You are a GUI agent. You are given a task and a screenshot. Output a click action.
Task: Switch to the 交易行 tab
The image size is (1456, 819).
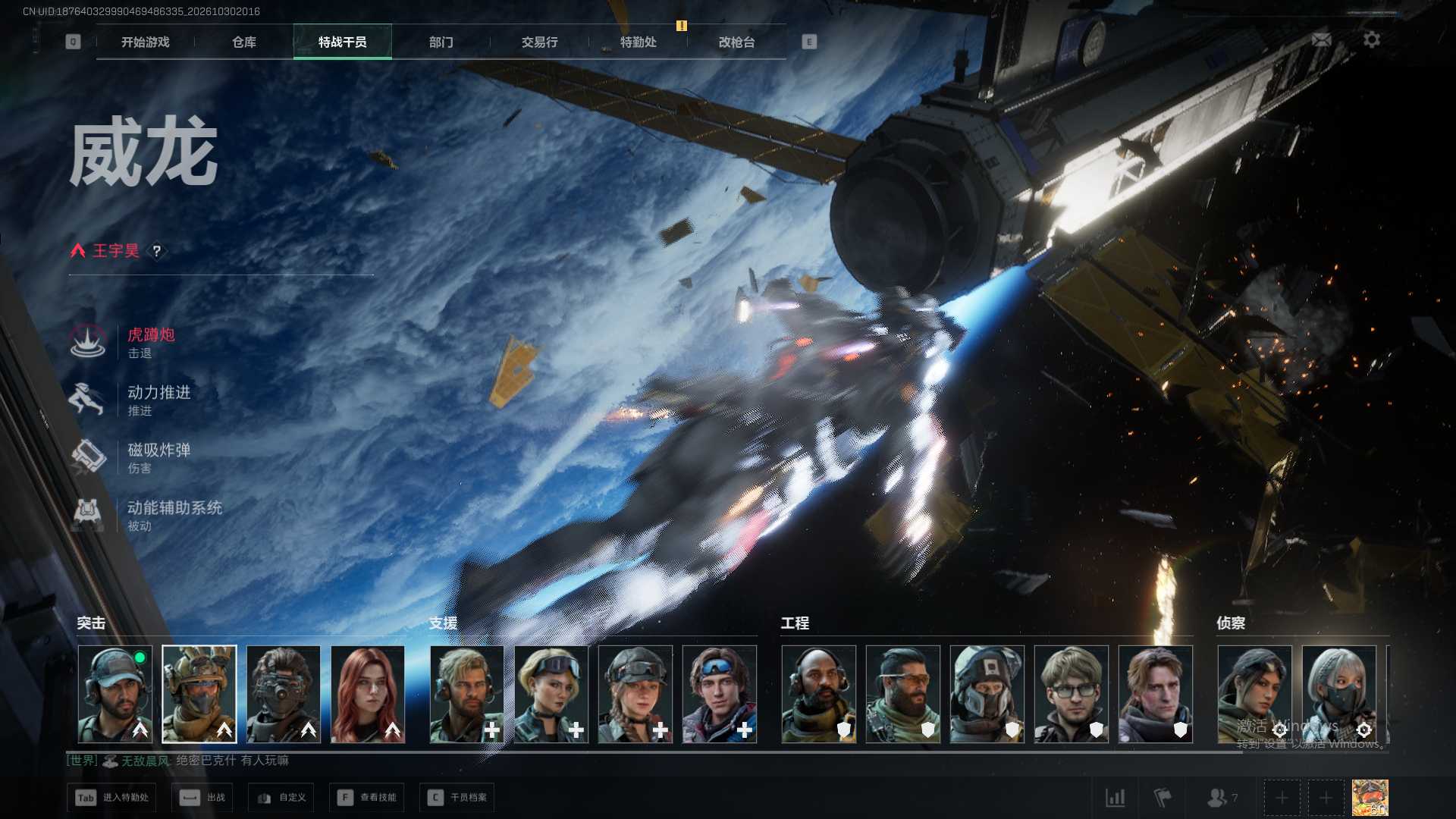tap(539, 42)
